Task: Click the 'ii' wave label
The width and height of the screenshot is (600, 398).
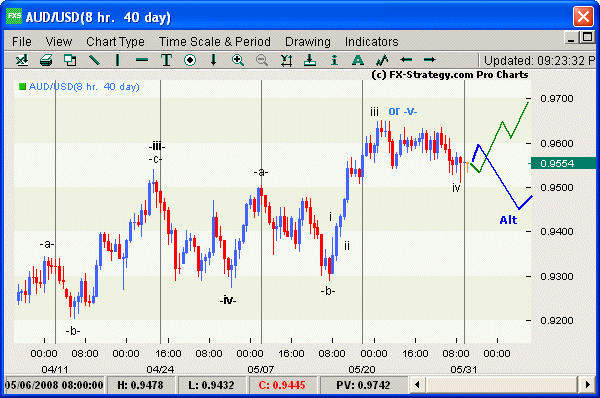Action: 347,245
